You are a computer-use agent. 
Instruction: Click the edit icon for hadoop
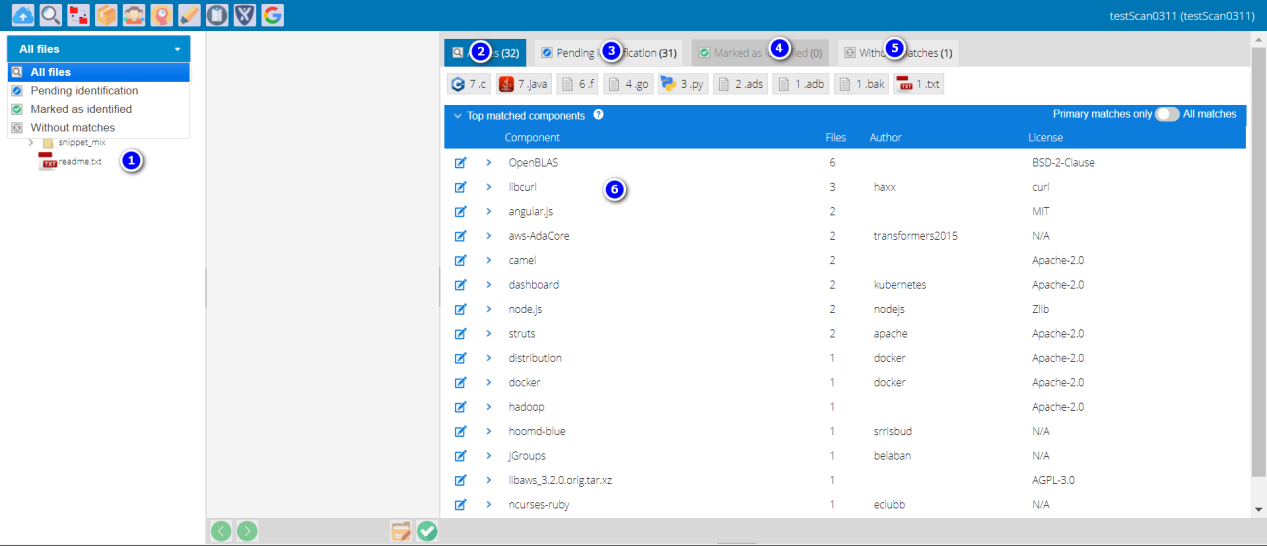click(461, 407)
